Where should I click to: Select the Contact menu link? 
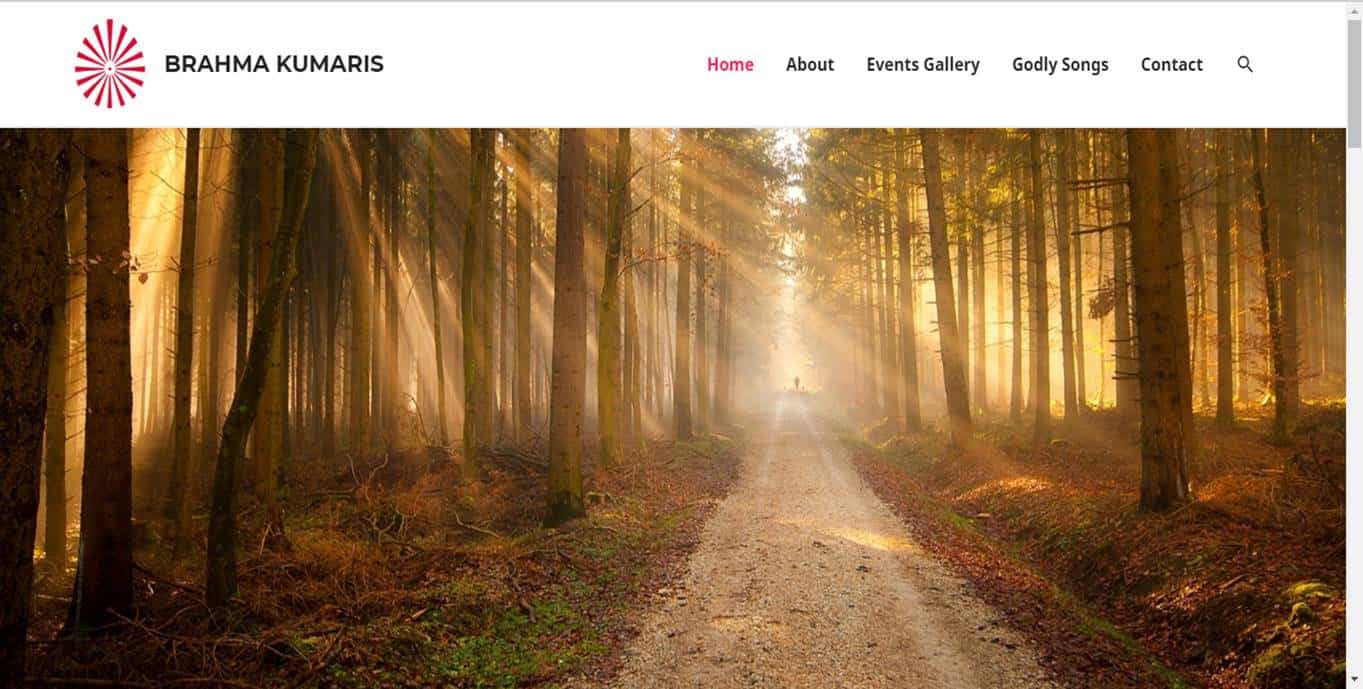click(1171, 64)
